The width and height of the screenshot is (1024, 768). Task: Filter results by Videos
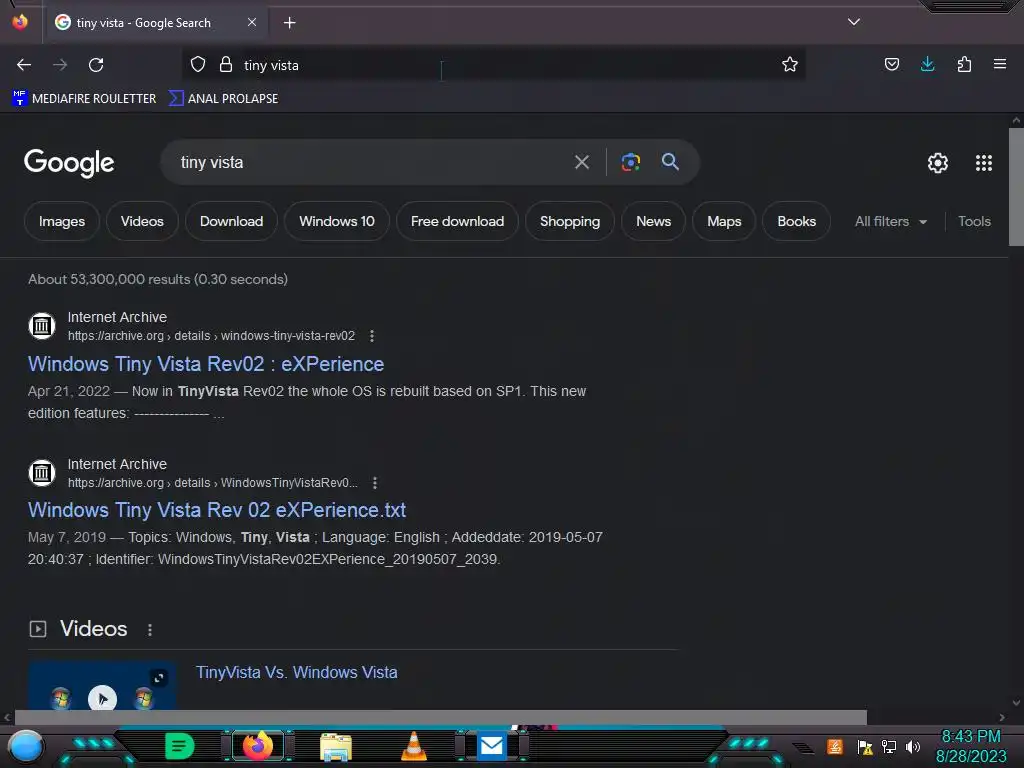[x=142, y=221]
